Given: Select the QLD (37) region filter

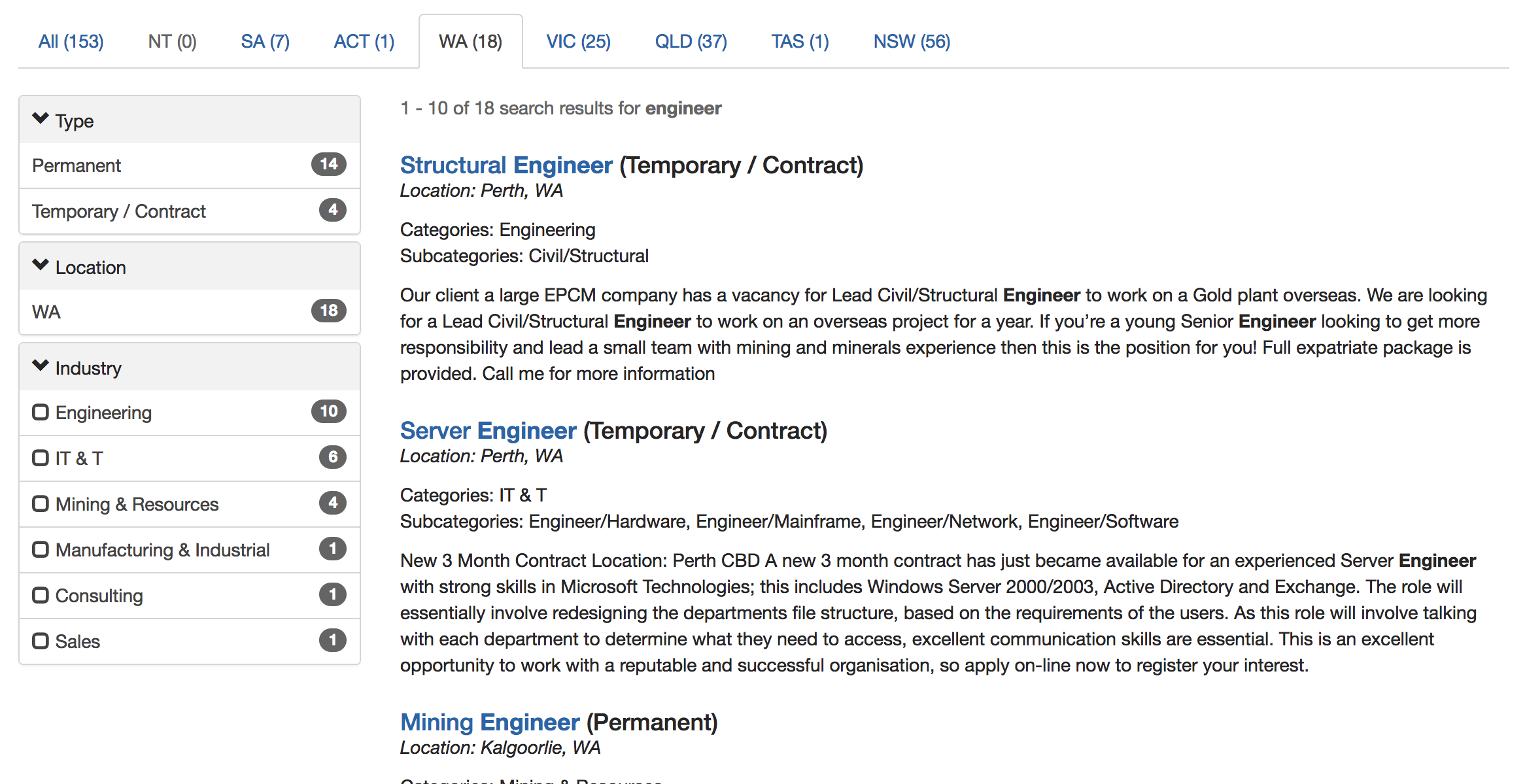Looking at the screenshot, I should tap(690, 40).
